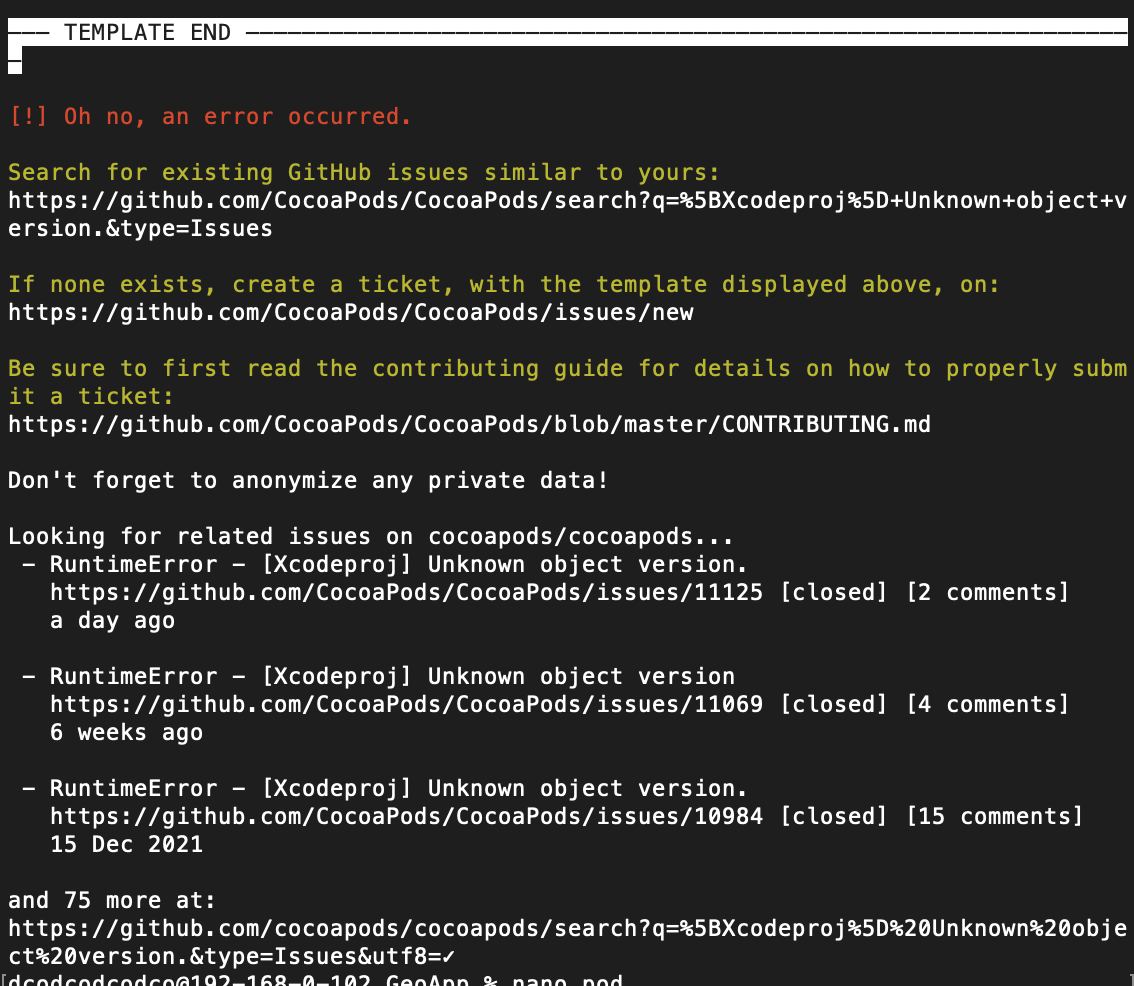Click the 'it a ticket:' line

tap(91, 396)
